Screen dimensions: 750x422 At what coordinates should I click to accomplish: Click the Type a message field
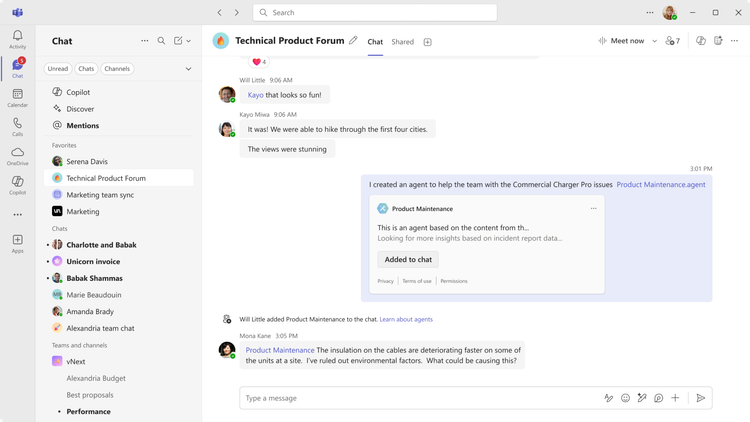point(420,398)
